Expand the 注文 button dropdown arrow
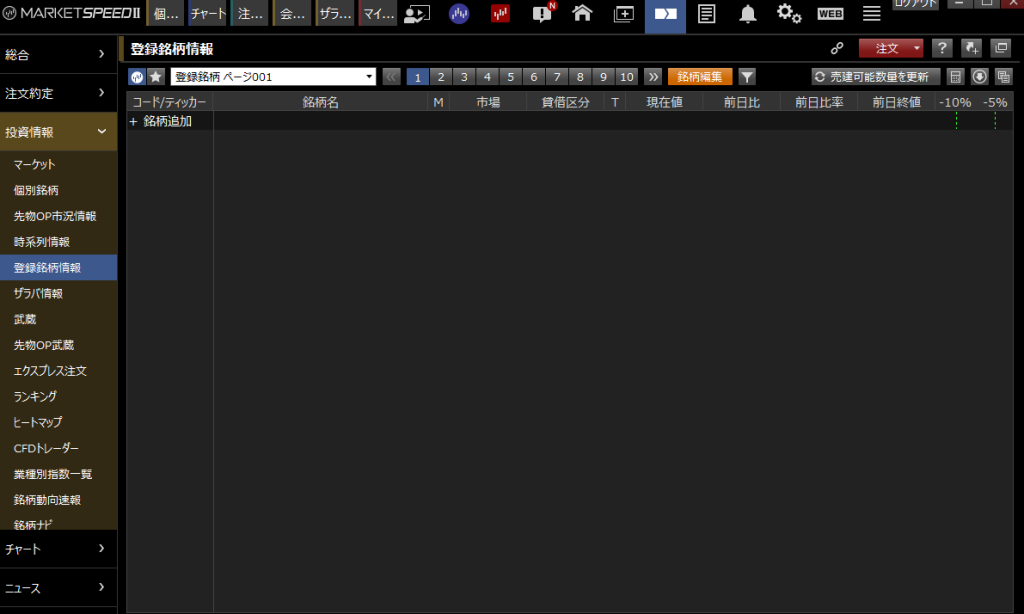The height and width of the screenshot is (614, 1024). point(917,48)
